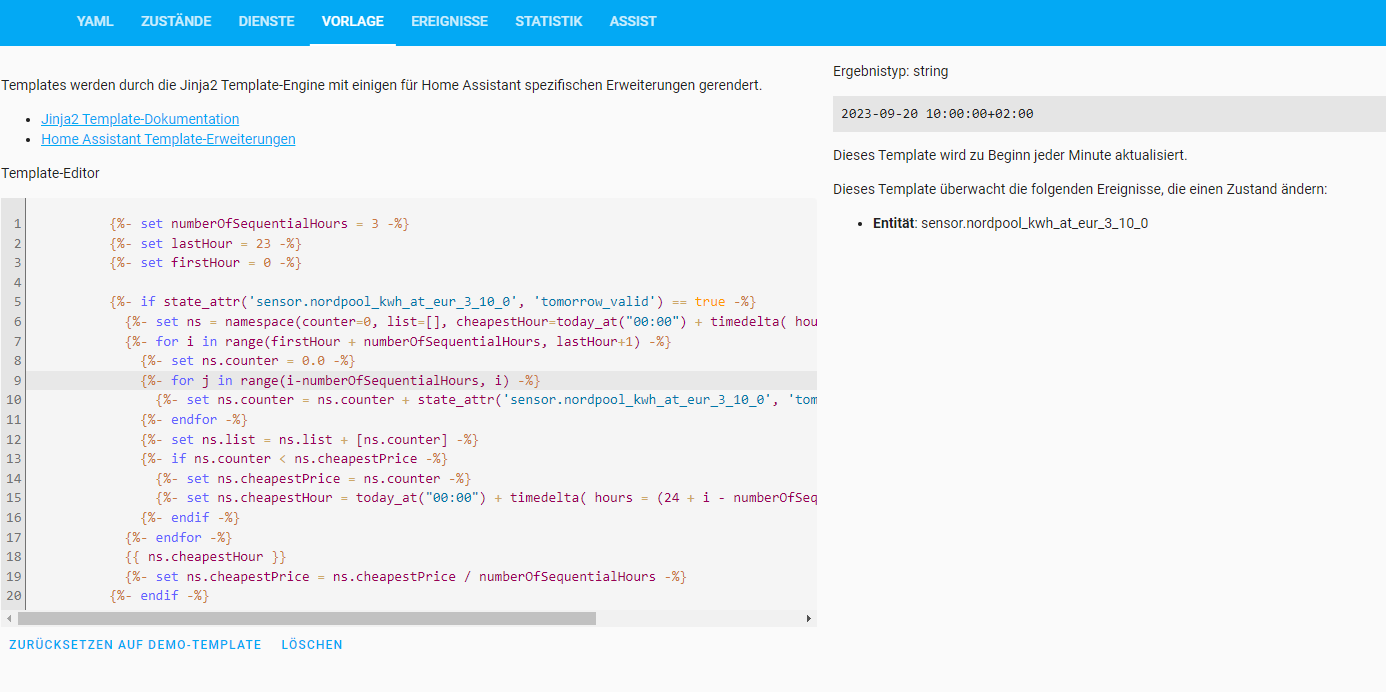This screenshot has width=1386, height=692.
Task: Click the 'set ns.counter = 0.0' line
Action: click(x=248, y=361)
